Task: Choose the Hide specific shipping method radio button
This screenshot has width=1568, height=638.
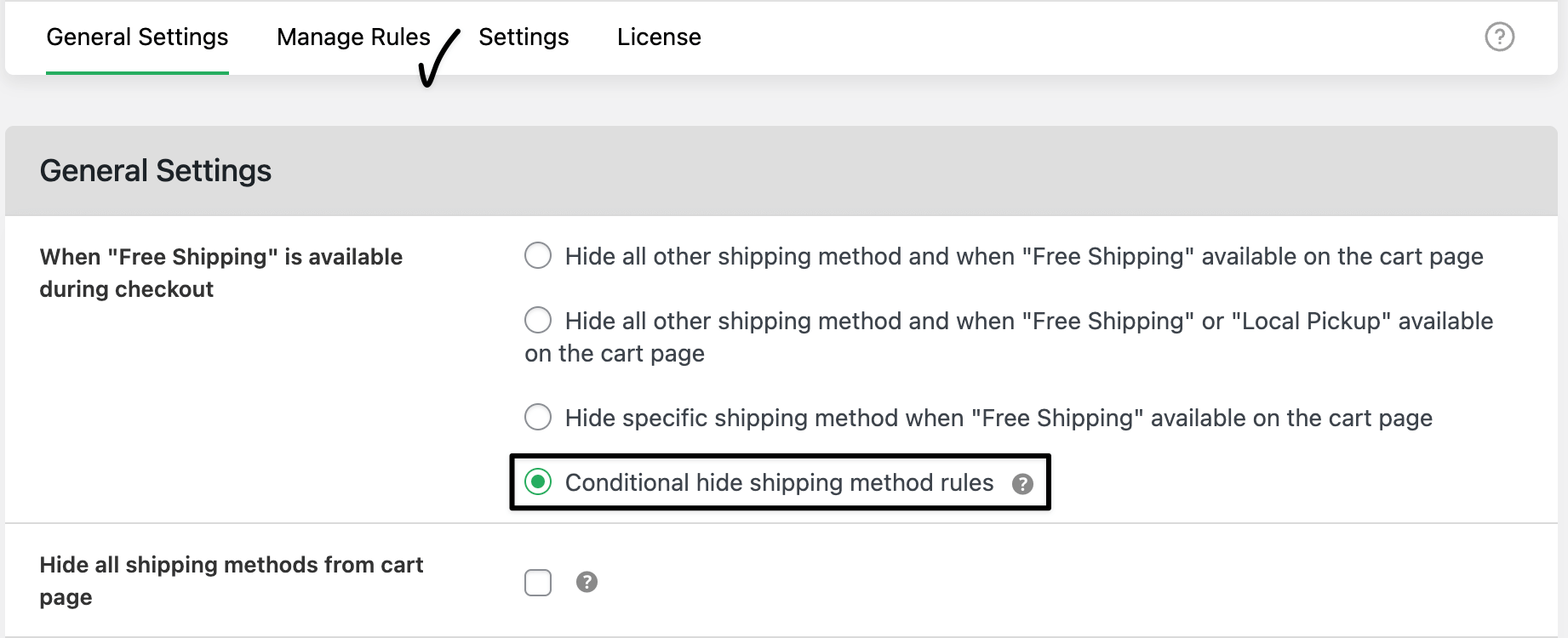Action: coord(538,417)
